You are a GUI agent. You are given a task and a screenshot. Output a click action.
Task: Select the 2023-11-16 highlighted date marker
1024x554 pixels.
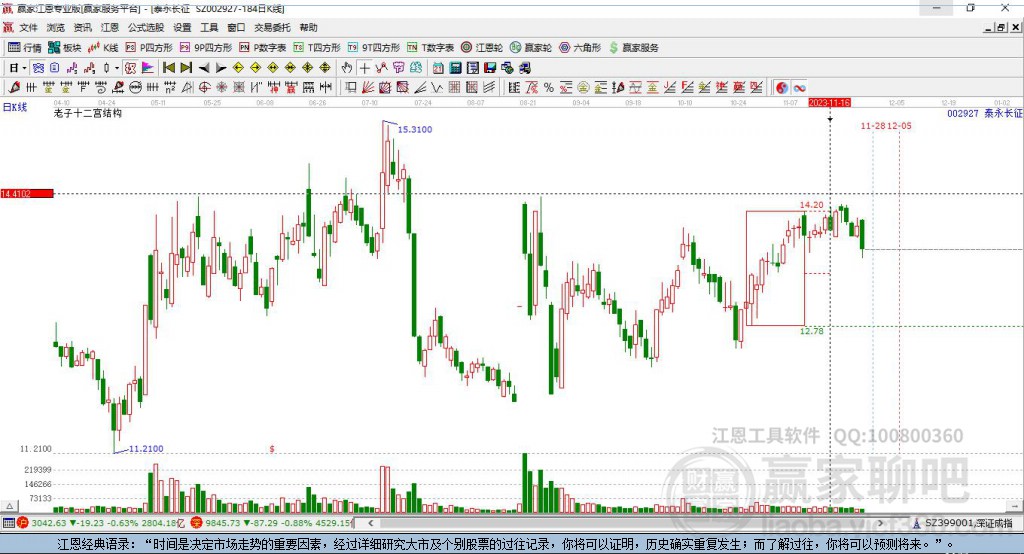(829, 103)
